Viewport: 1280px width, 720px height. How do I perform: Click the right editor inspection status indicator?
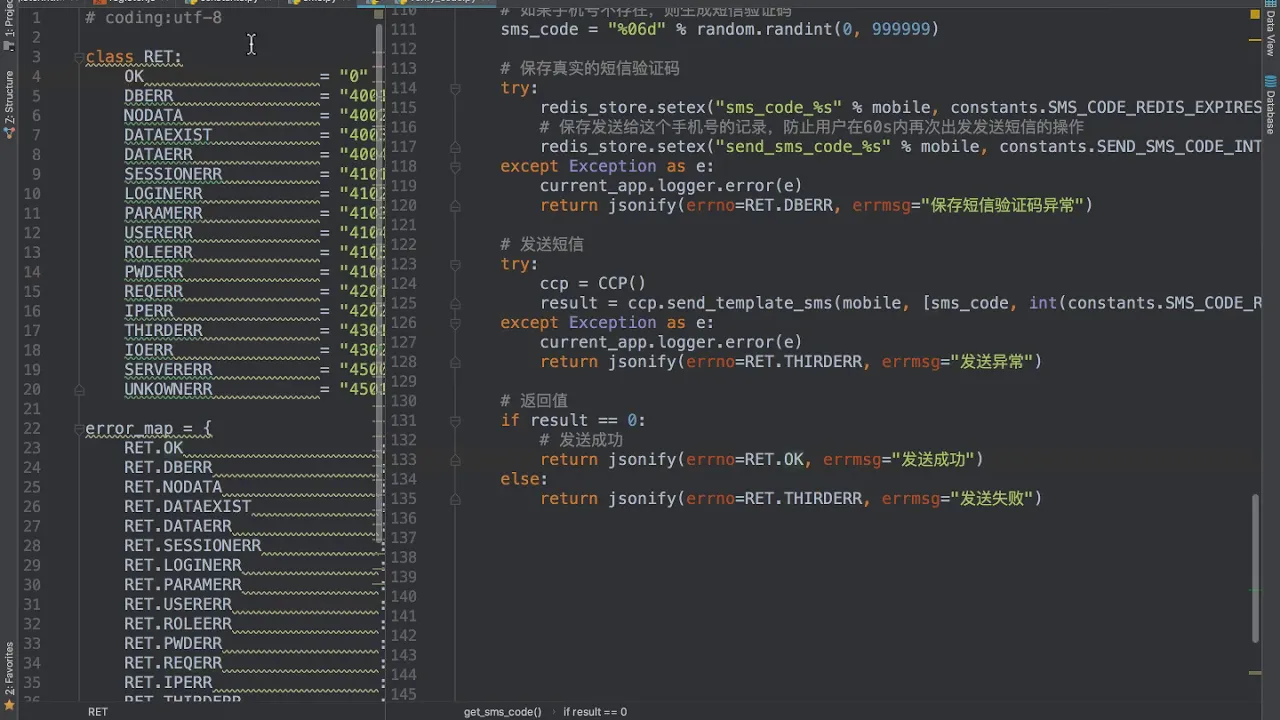coord(1256,15)
